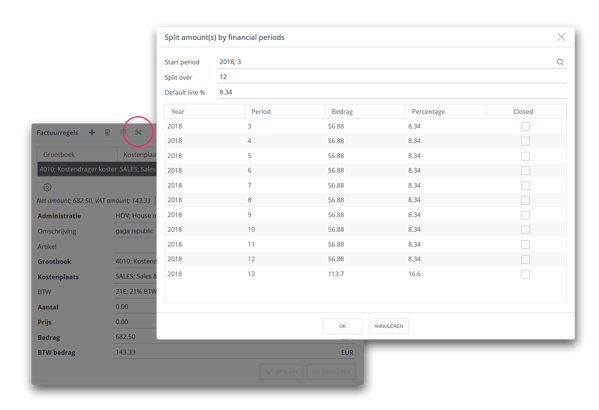599x410 pixels.
Task: Click the OK button
Action: click(342, 326)
